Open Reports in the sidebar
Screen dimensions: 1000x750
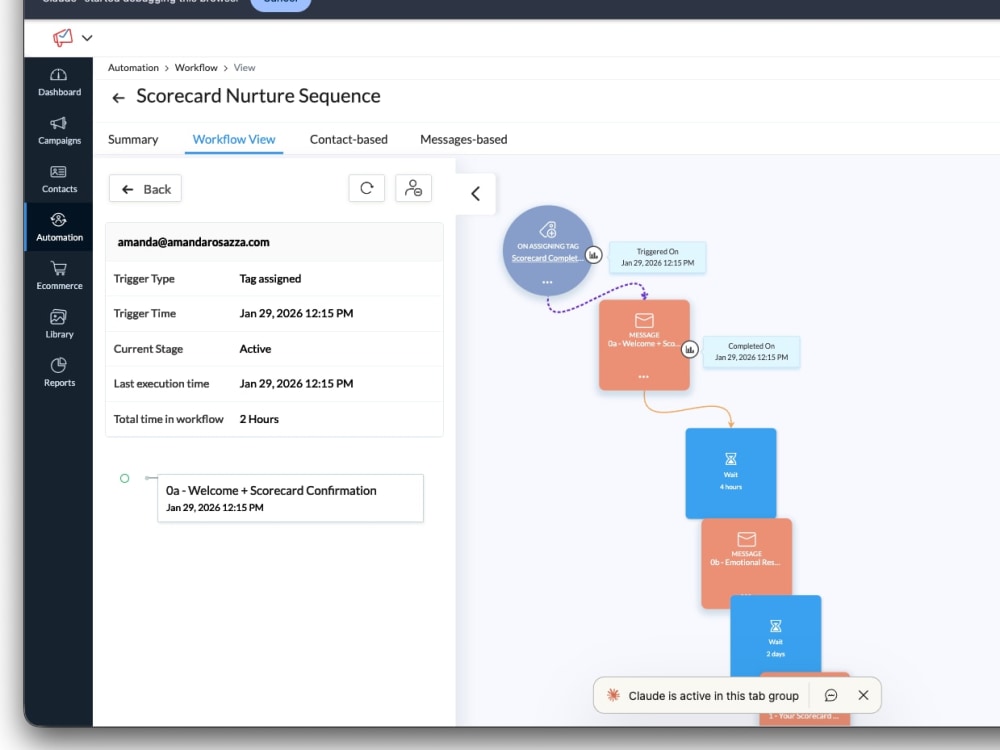point(59,372)
